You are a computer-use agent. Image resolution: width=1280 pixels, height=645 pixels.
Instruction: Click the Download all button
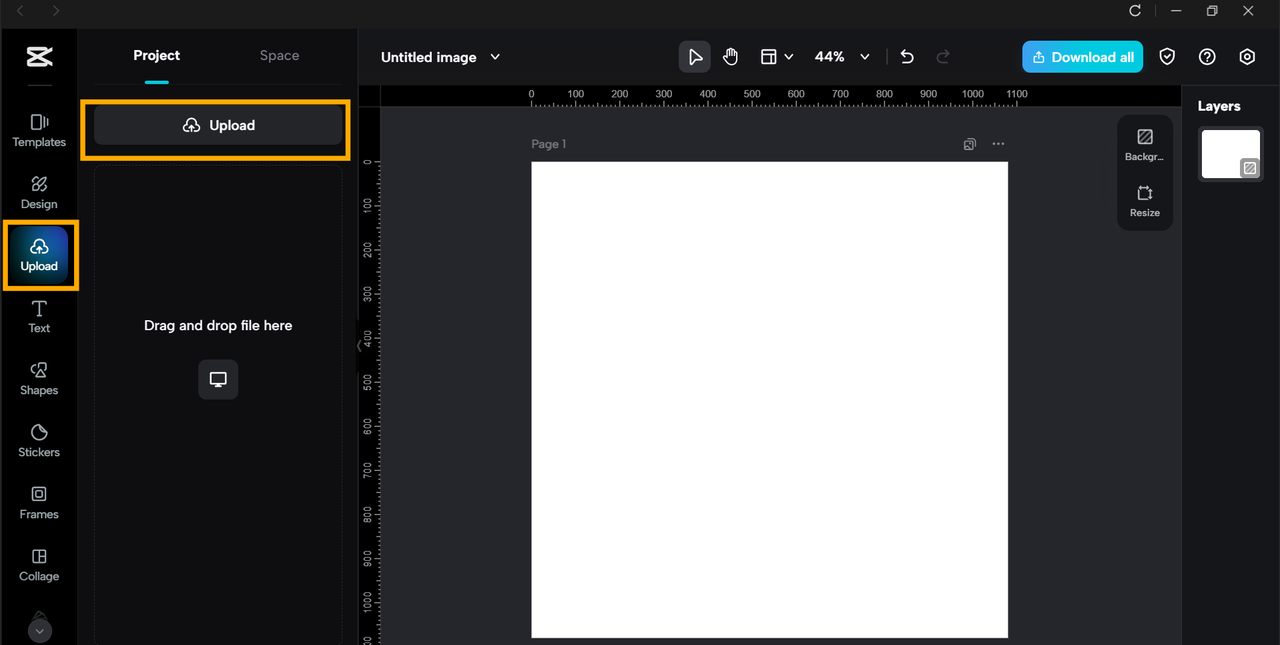coord(1082,57)
